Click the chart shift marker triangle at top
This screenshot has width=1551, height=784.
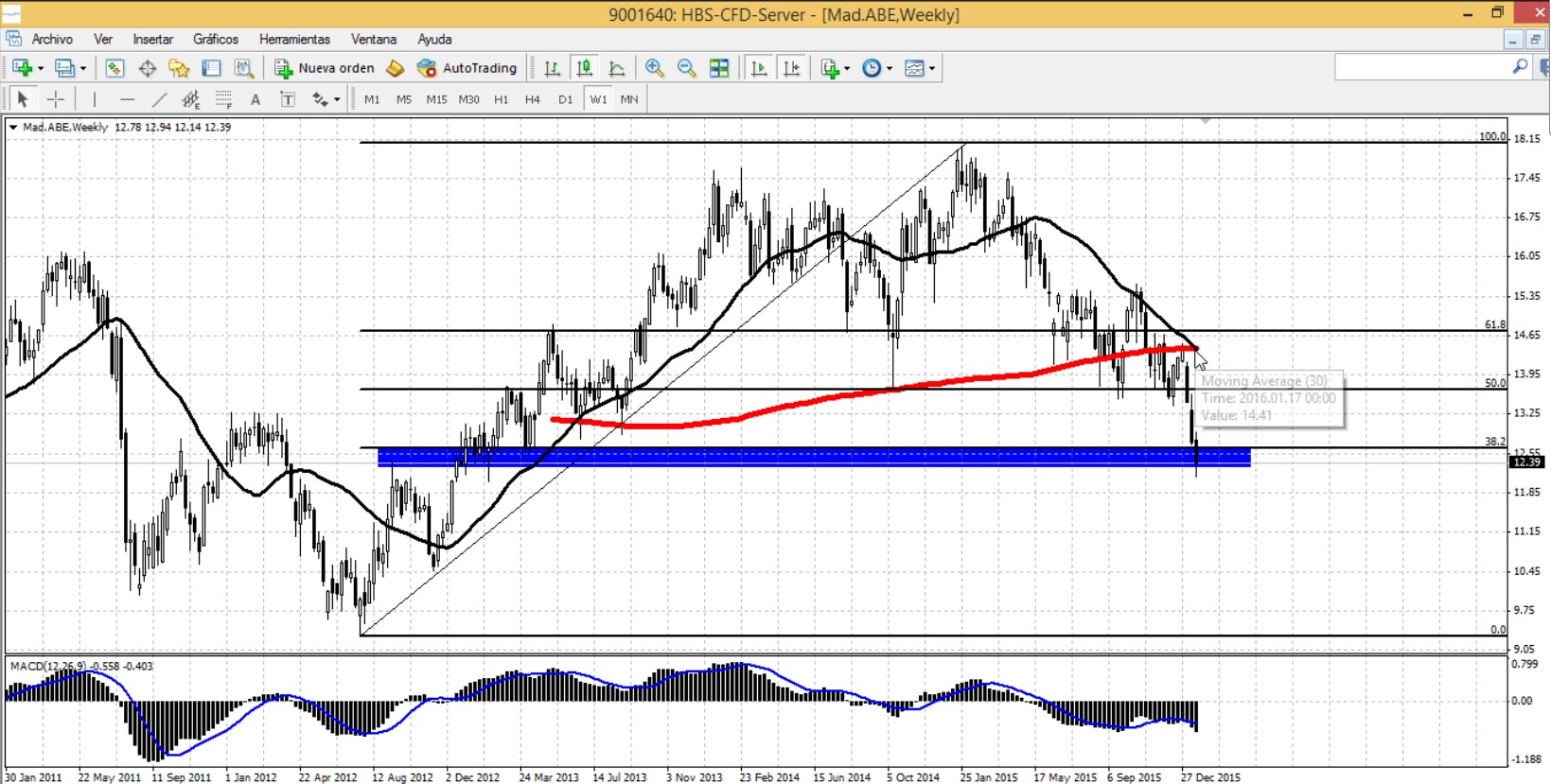(x=1205, y=121)
